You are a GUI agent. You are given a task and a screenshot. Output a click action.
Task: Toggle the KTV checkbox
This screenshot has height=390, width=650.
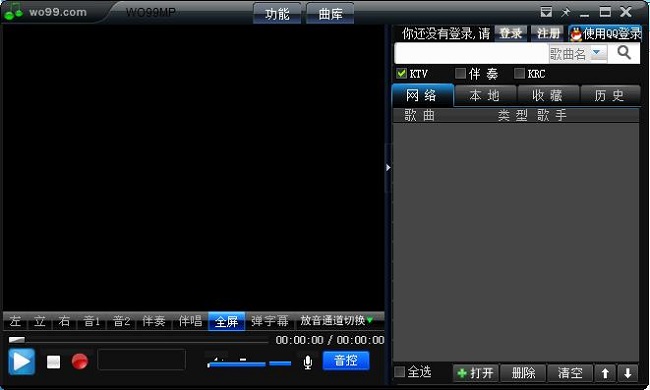coord(401,73)
